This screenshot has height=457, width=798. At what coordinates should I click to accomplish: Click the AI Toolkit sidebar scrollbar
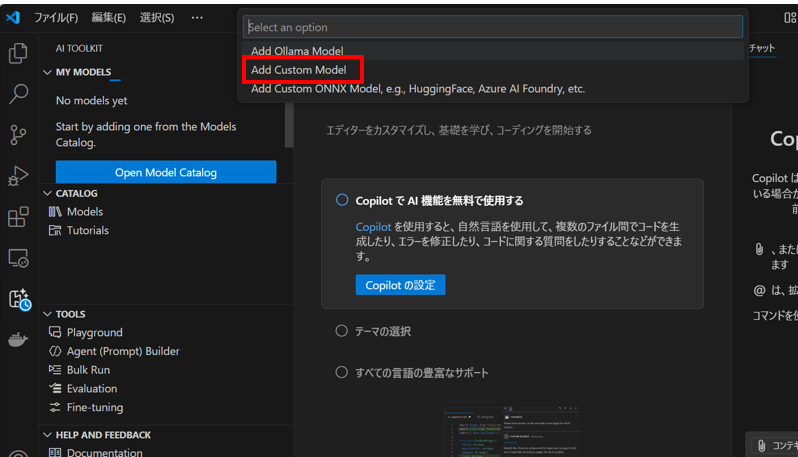[289, 124]
